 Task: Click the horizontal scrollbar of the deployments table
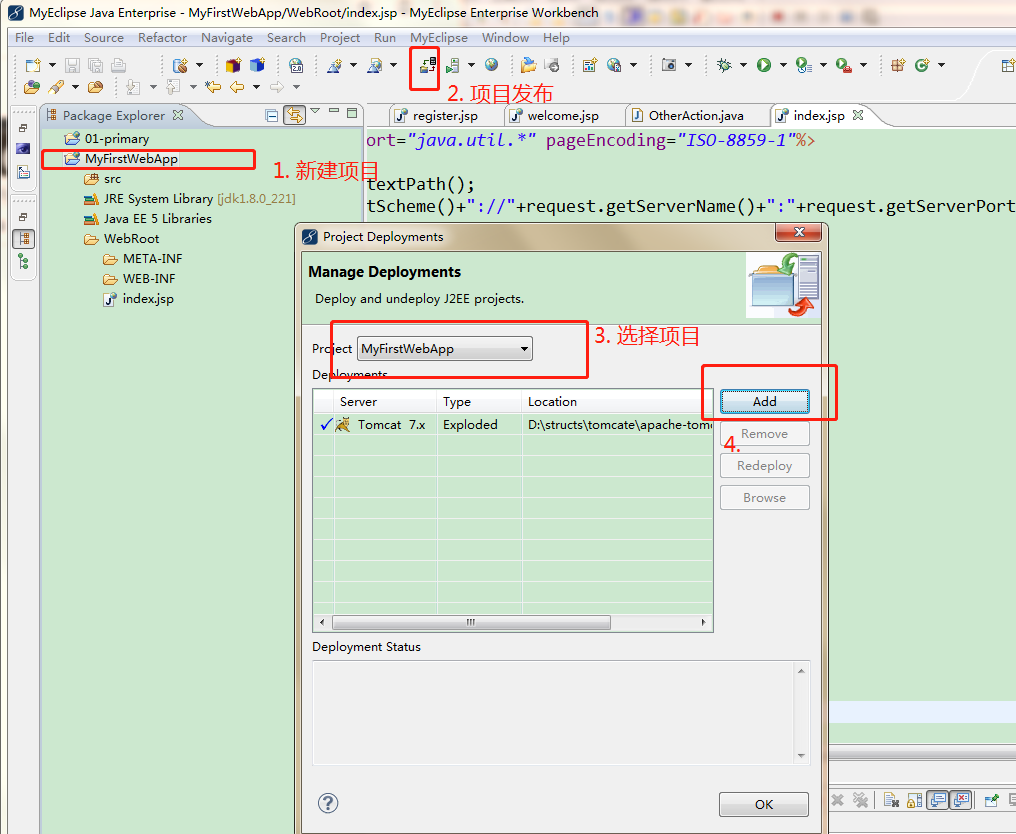pos(471,622)
